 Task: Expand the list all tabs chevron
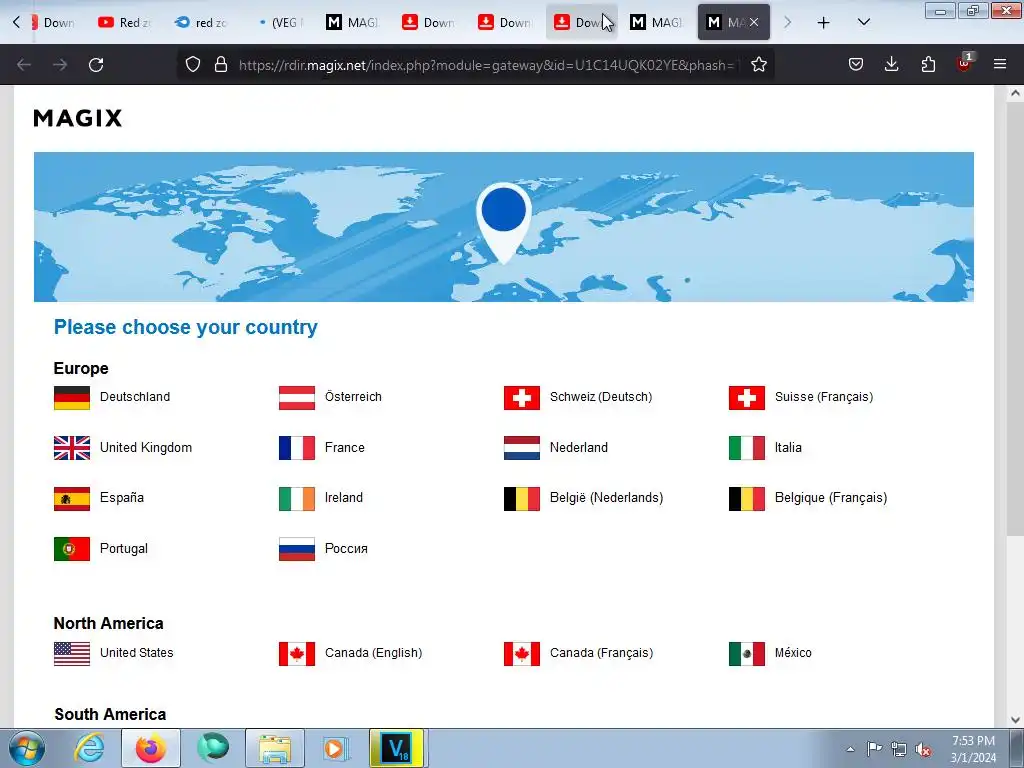point(863,22)
